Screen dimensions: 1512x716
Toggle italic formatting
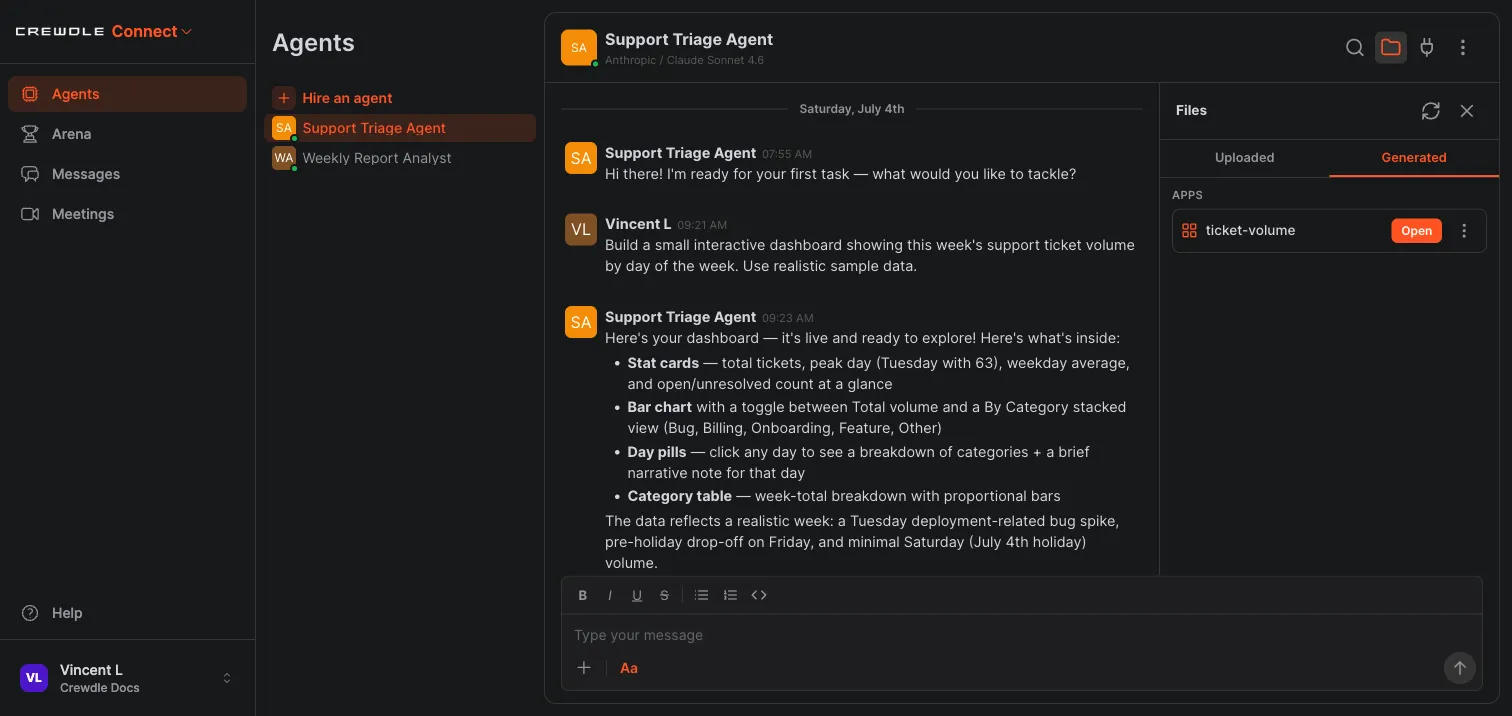pos(610,595)
